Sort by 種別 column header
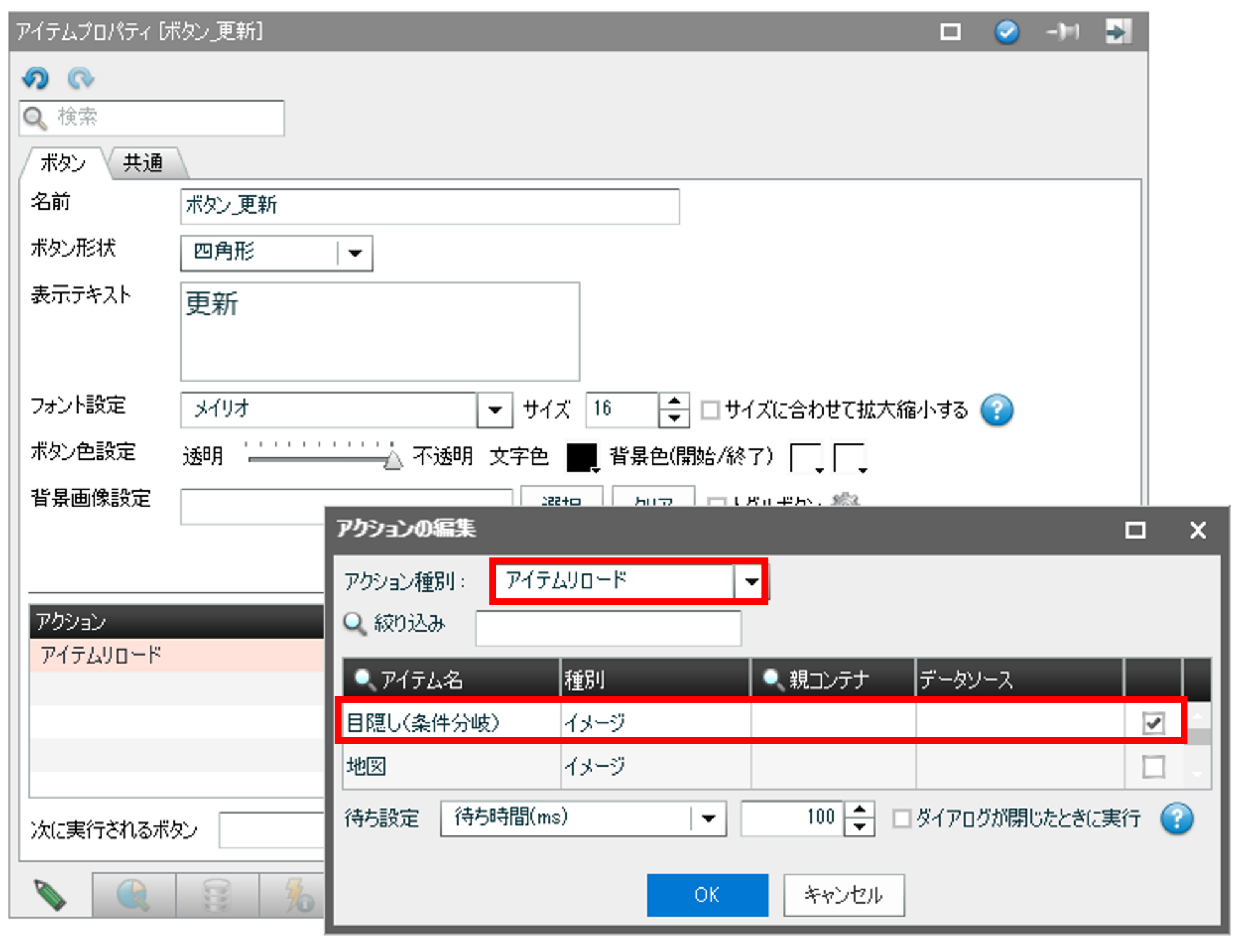The width and height of the screenshot is (1244, 952). click(x=655, y=679)
